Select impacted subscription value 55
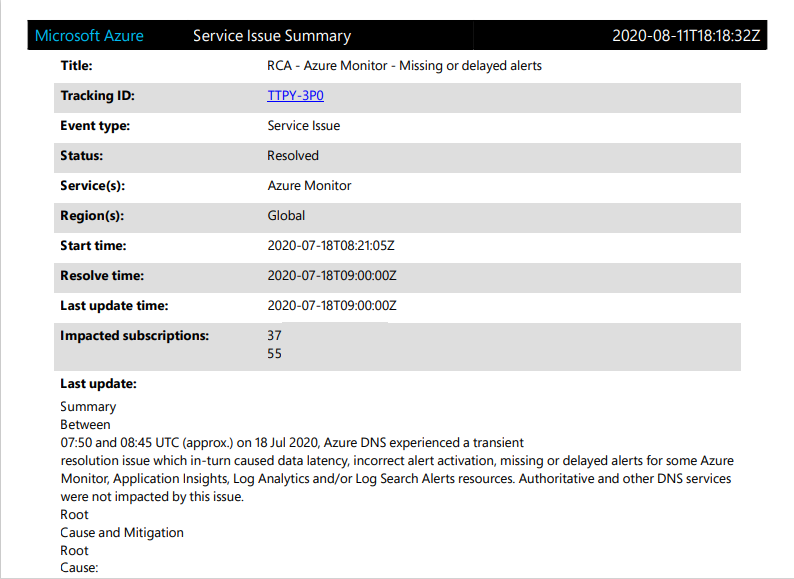Screen dimensions: 794x579 pos(274,354)
